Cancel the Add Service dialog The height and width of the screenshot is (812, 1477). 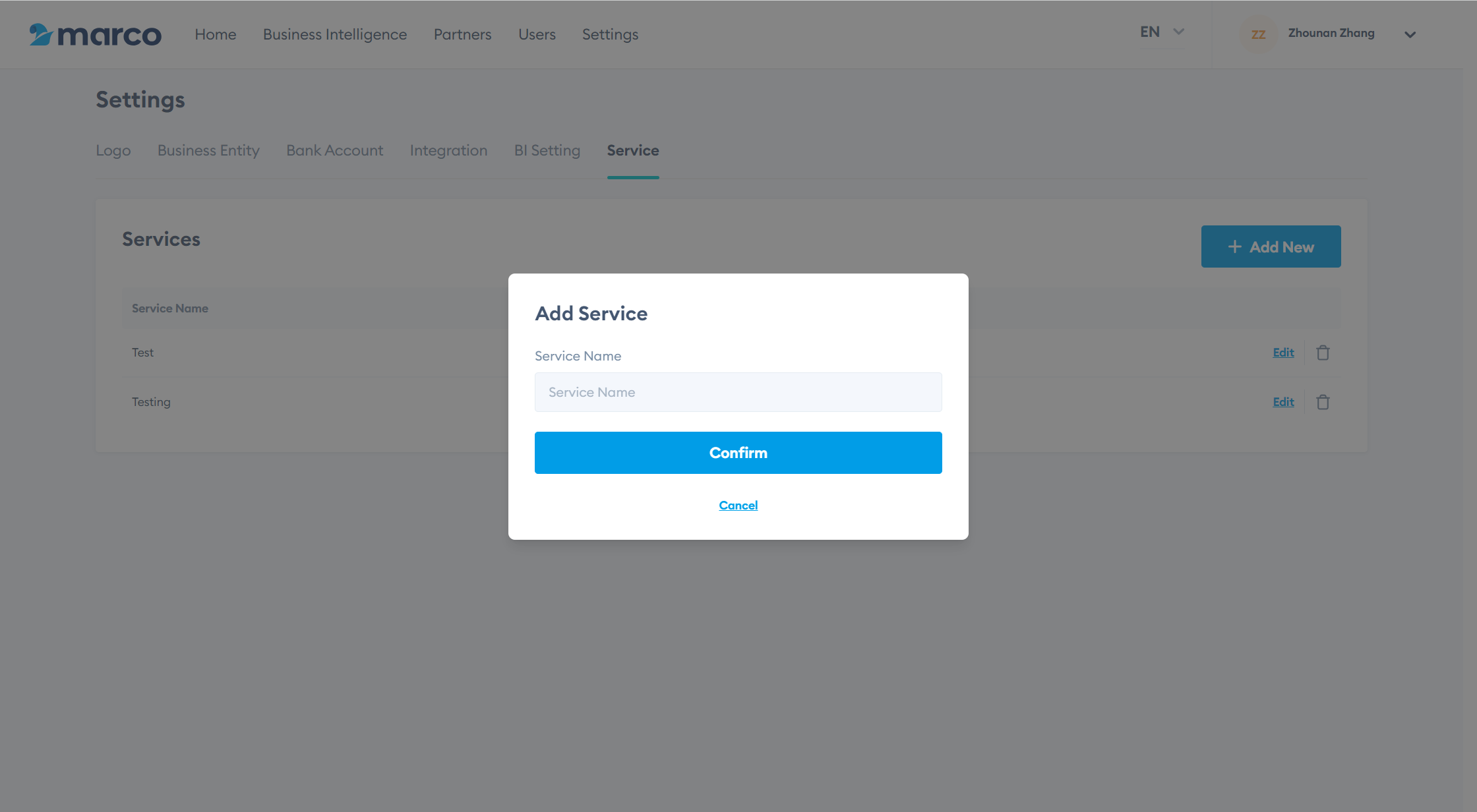[738, 506]
